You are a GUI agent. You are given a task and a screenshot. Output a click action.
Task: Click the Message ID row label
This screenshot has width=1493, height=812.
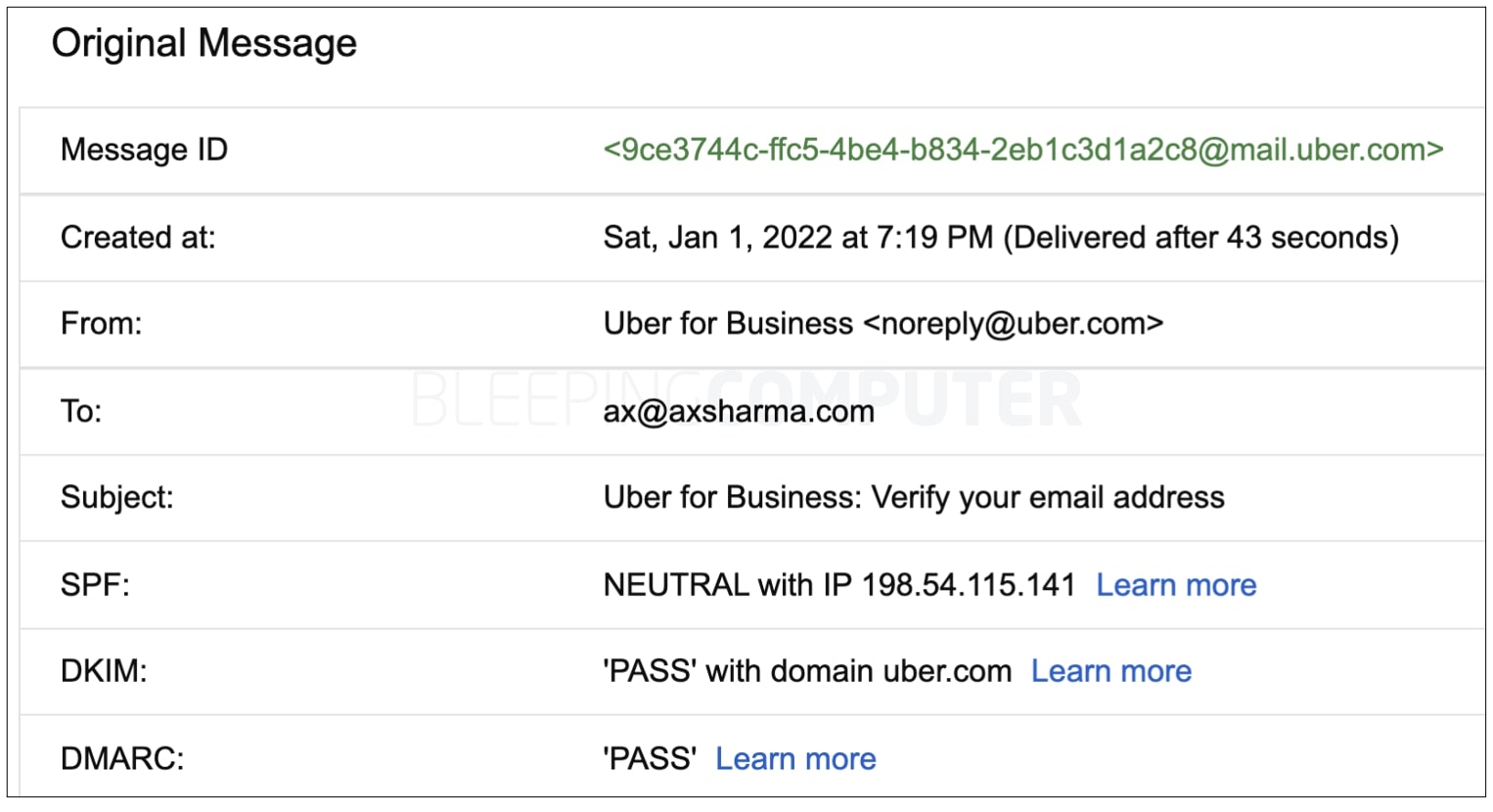coord(144,150)
